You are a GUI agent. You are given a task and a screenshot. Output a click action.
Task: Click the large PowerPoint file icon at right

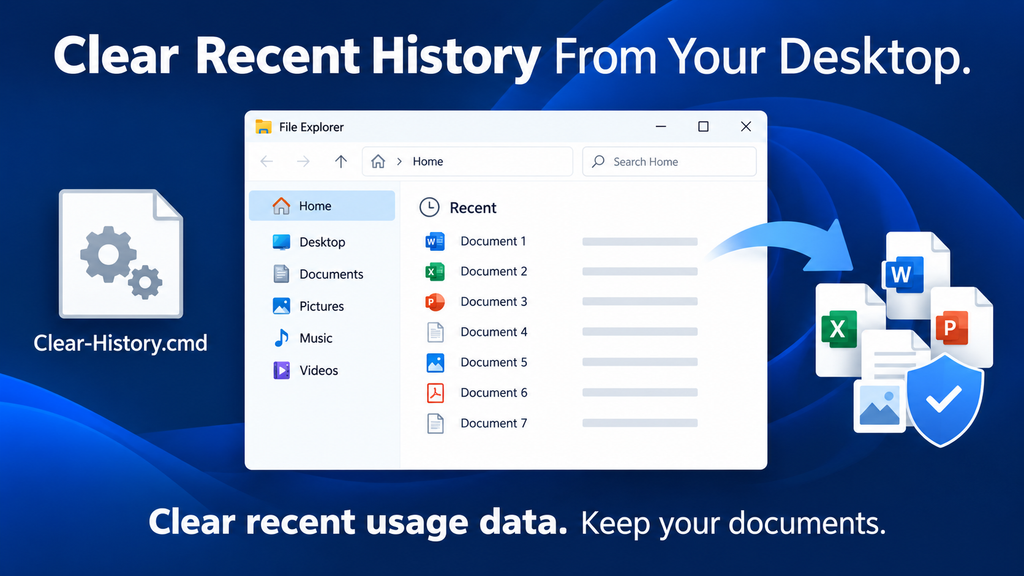[963, 327]
